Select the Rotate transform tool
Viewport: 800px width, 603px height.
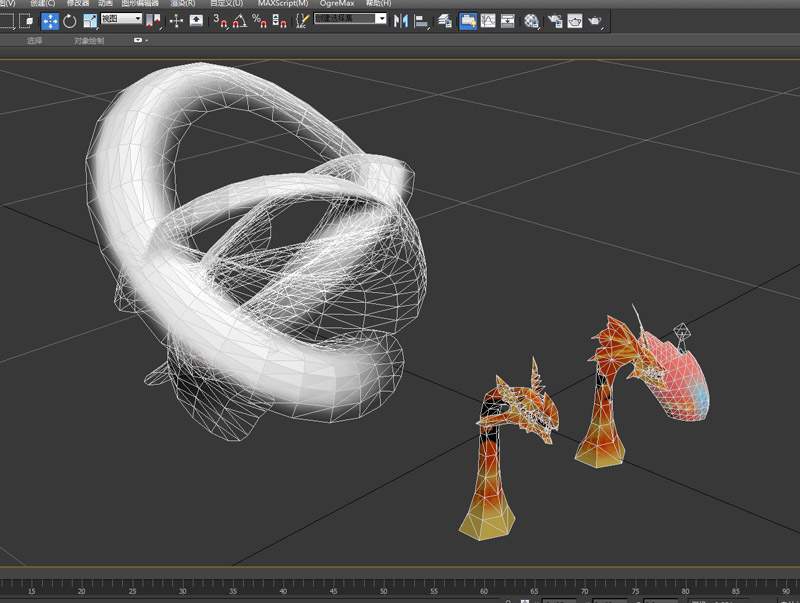tap(70, 20)
